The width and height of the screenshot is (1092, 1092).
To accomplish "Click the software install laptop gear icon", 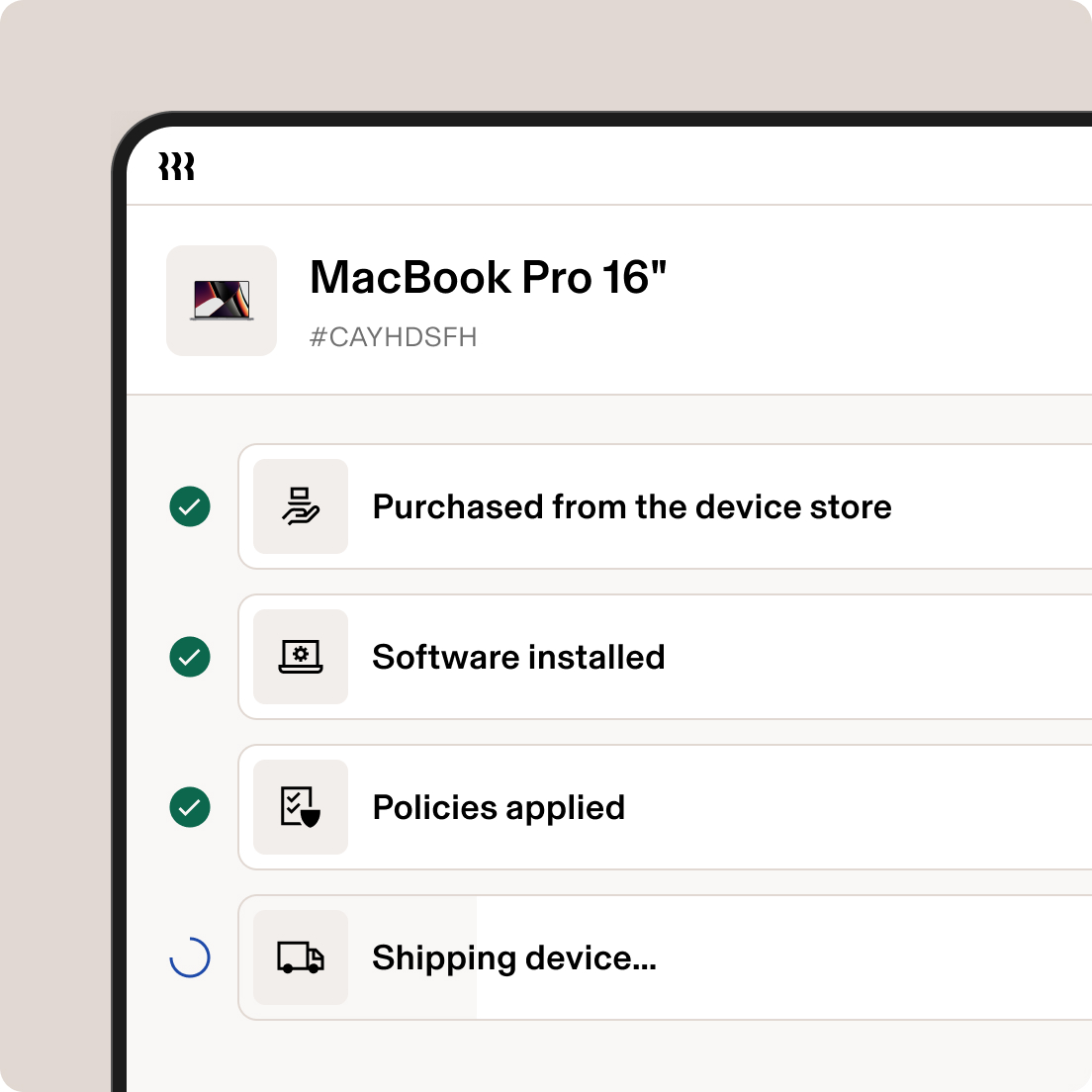I will tap(300, 657).
